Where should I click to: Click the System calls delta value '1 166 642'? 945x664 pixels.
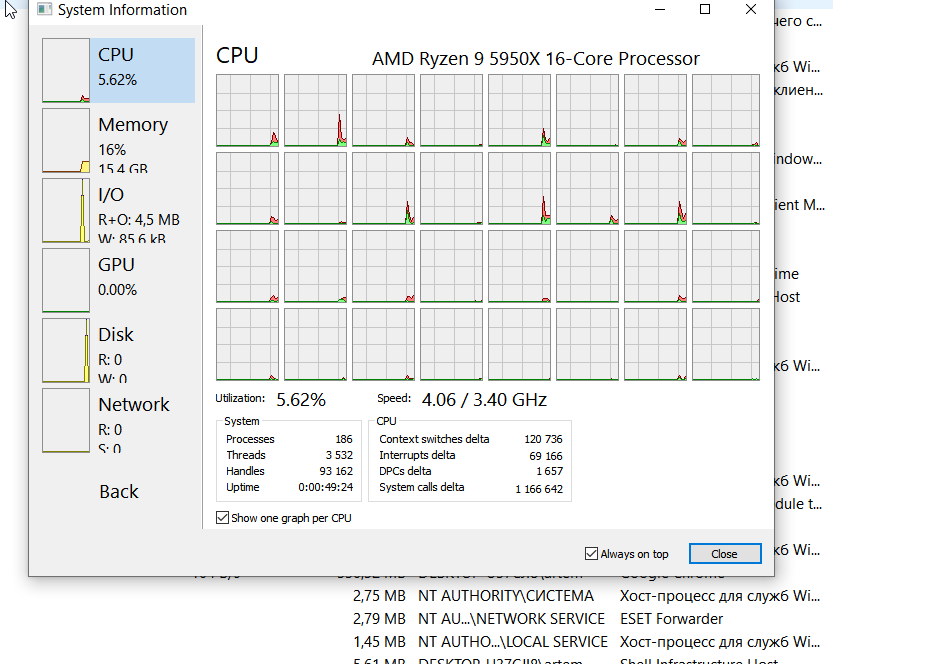pos(539,489)
